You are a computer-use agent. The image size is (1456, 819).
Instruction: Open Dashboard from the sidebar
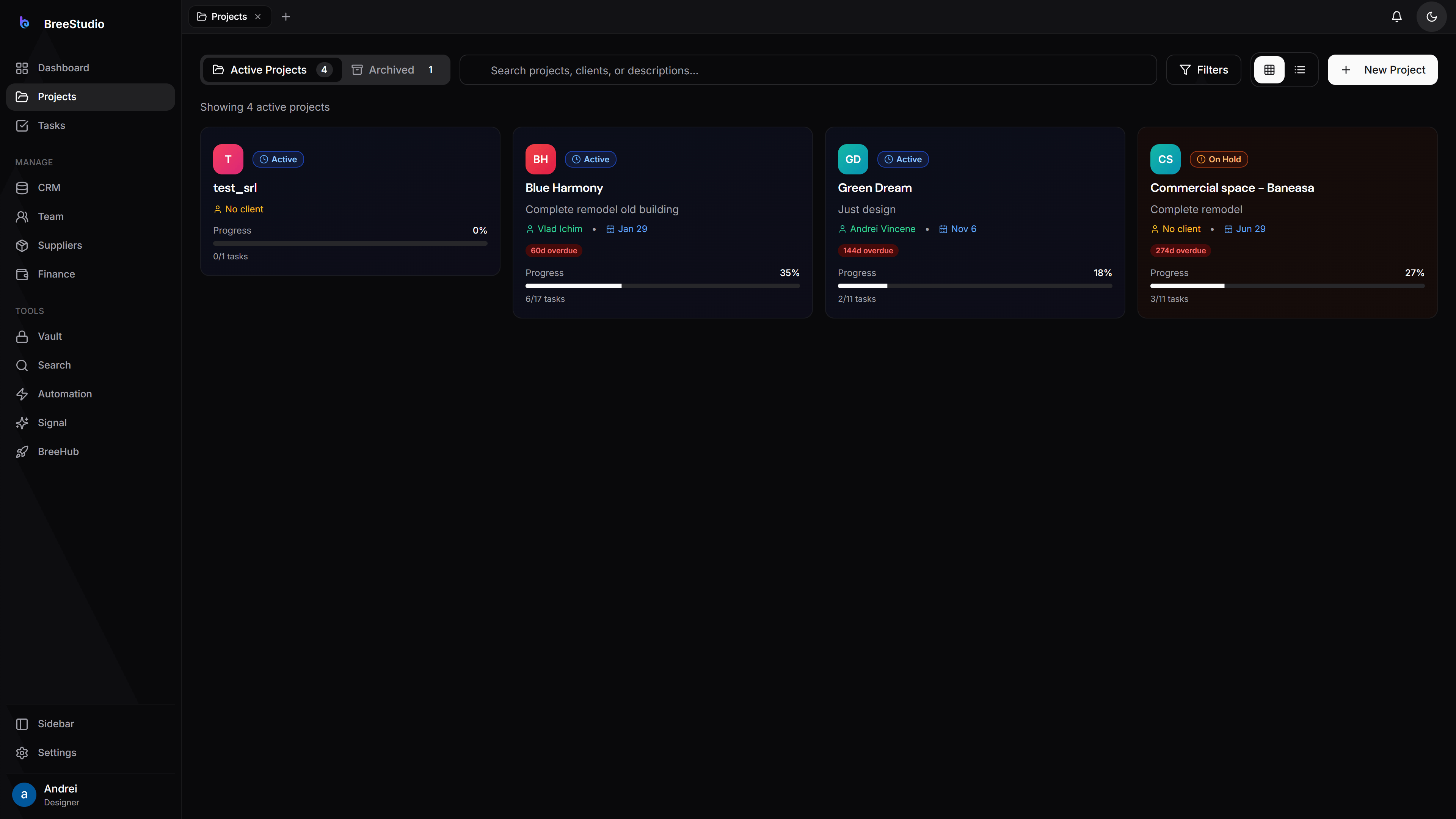91,68
